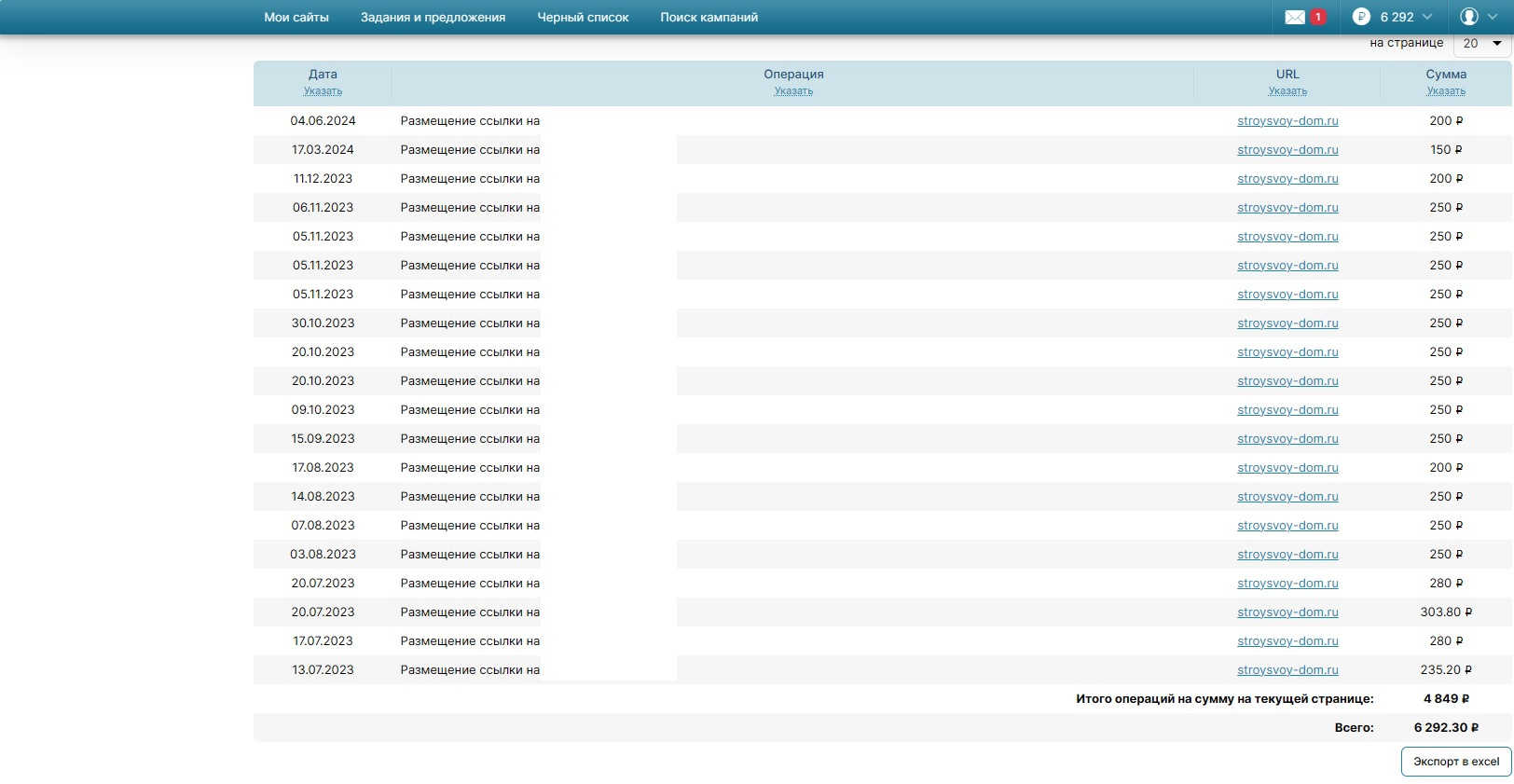Open stroysvoy-dom.ru link in 07.08.2023 row
Screen dimensions: 1514x784
(x=1287, y=526)
